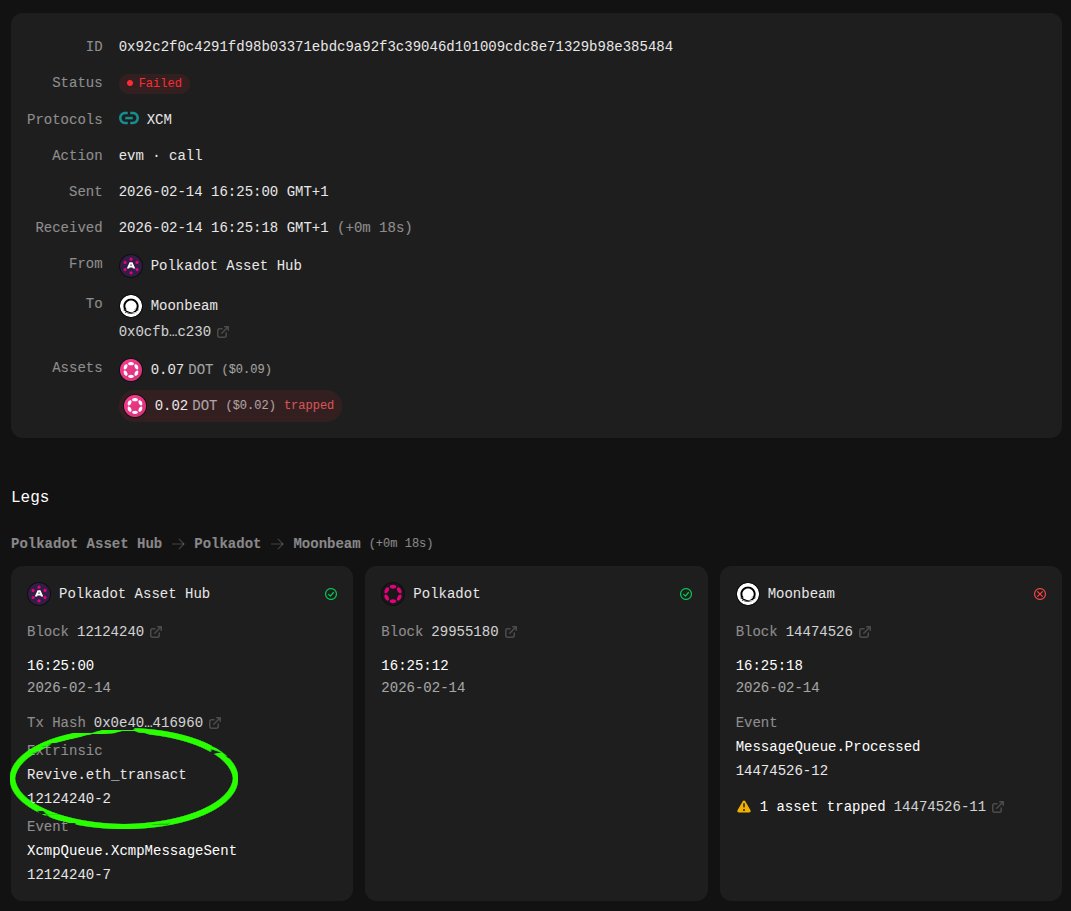
Task: Click DOT token icon beside 0.07 DOT
Action: pos(131,369)
